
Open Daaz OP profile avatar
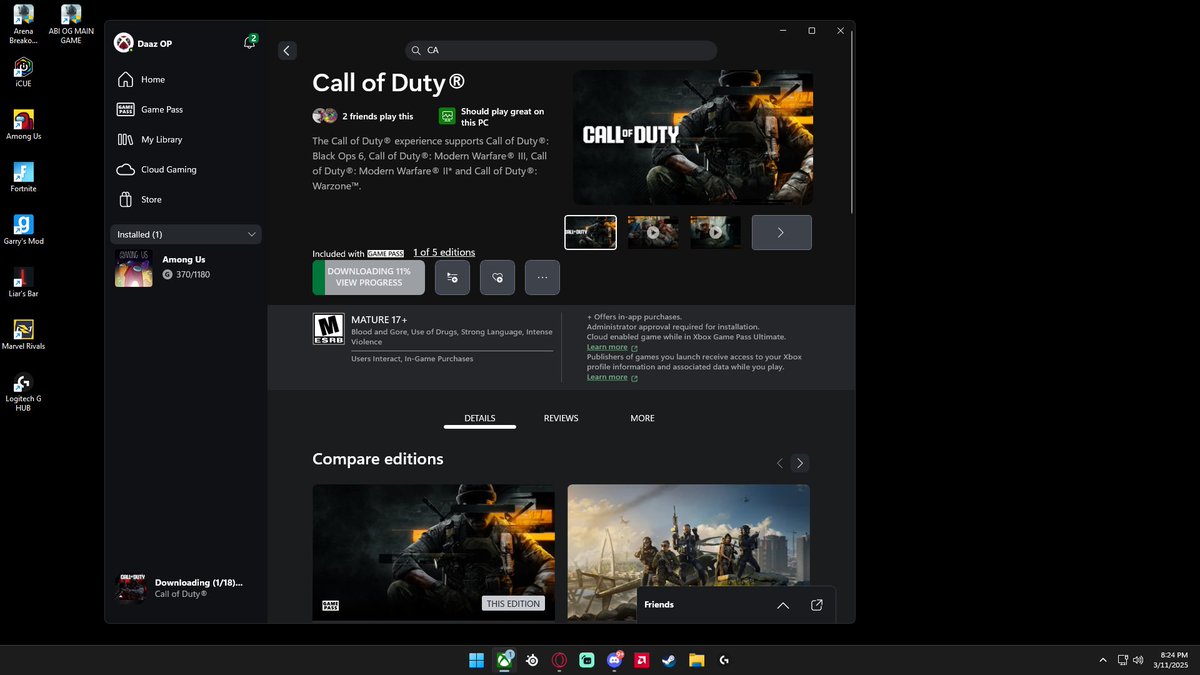tap(123, 43)
